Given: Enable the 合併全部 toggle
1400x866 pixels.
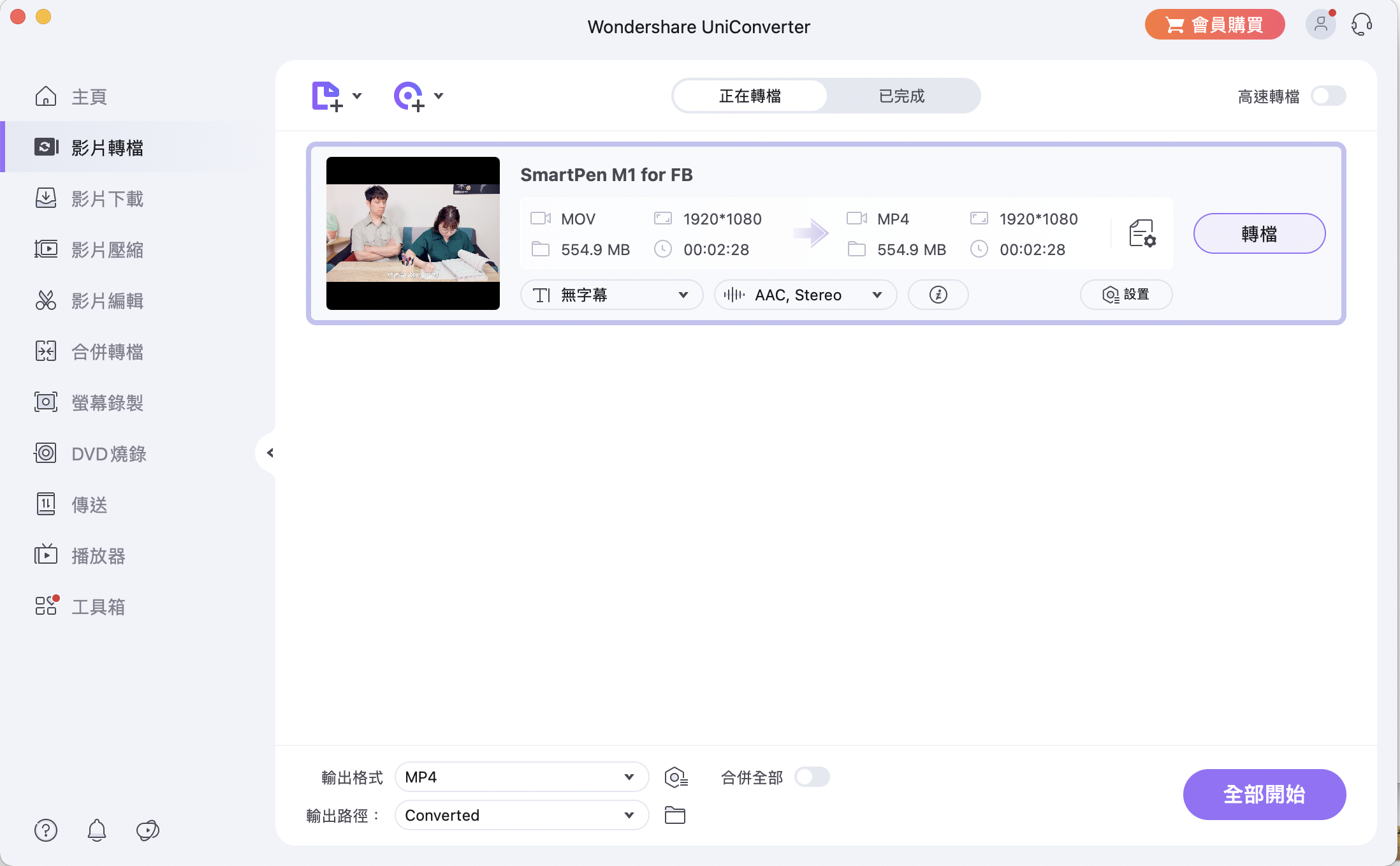Looking at the screenshot, I should (812, 777).
